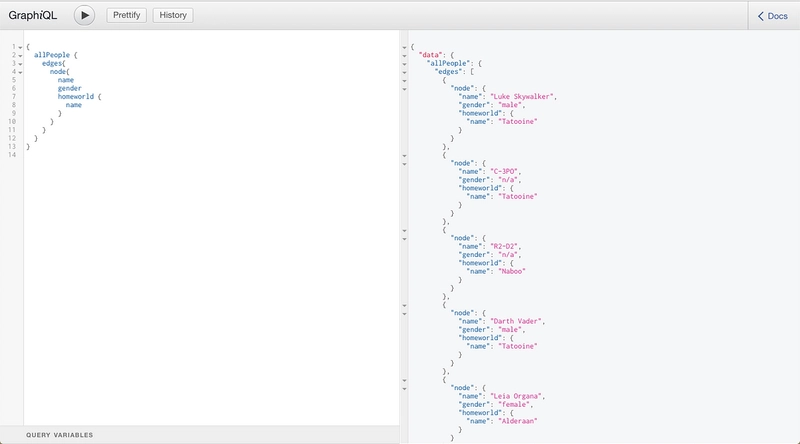Viewport: 800px width, 444px height.
Task: Click "Naboo" homeworld value
Action: (x=512, y=272)
